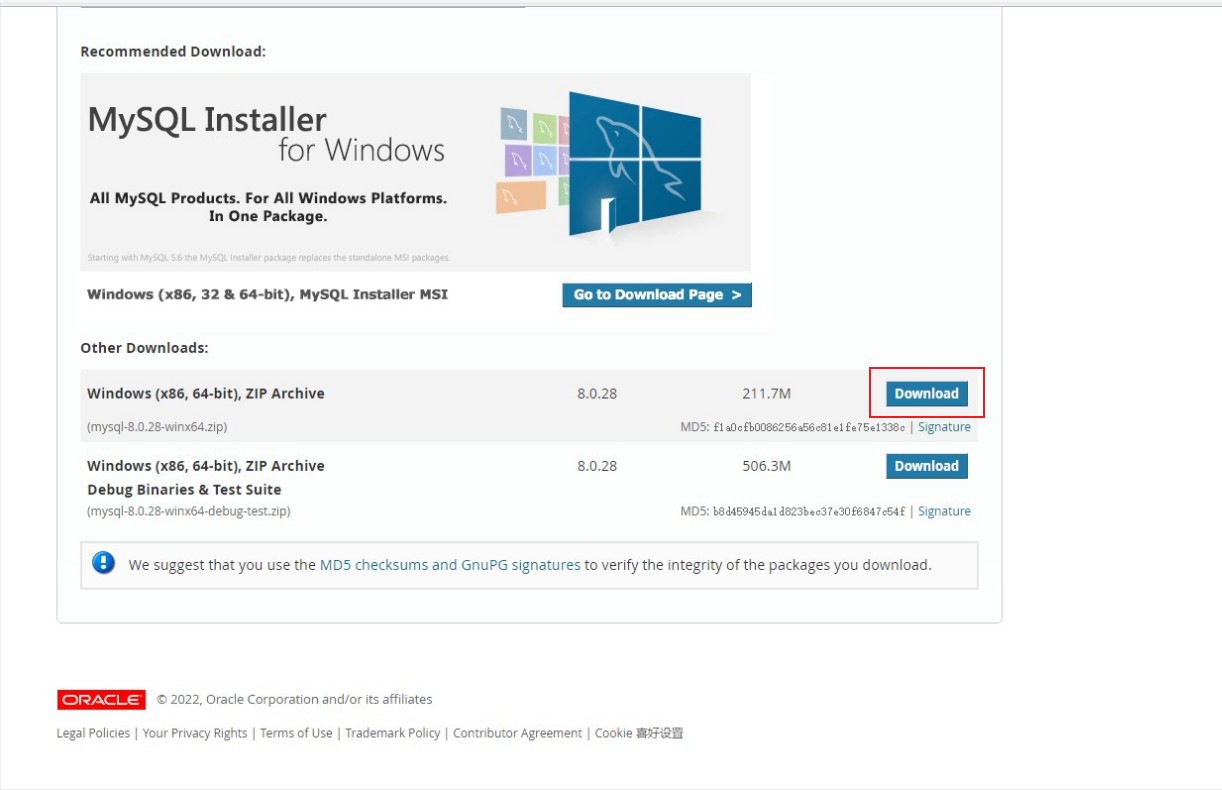
Task: Open Signature link for mysql-8.0.28-winx64.zip
Action: 944,427
